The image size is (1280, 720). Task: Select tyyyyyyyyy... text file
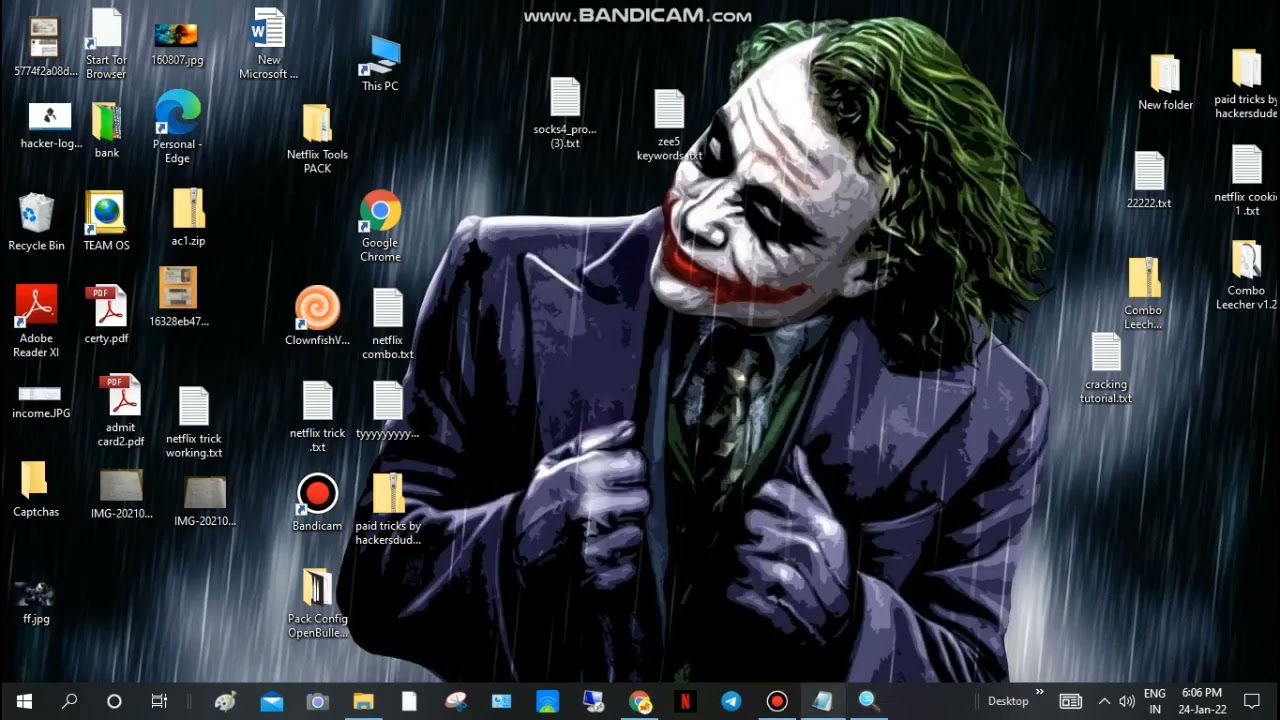point(387,411)
